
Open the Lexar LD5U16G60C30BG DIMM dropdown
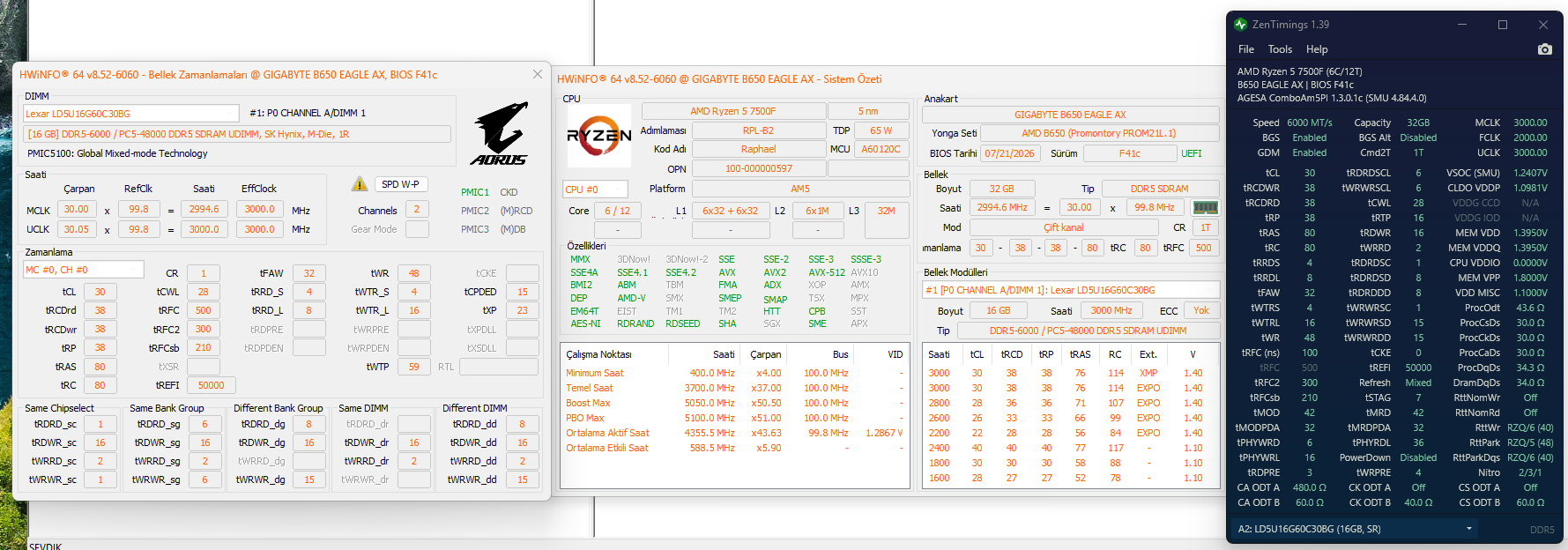(130, 114)
